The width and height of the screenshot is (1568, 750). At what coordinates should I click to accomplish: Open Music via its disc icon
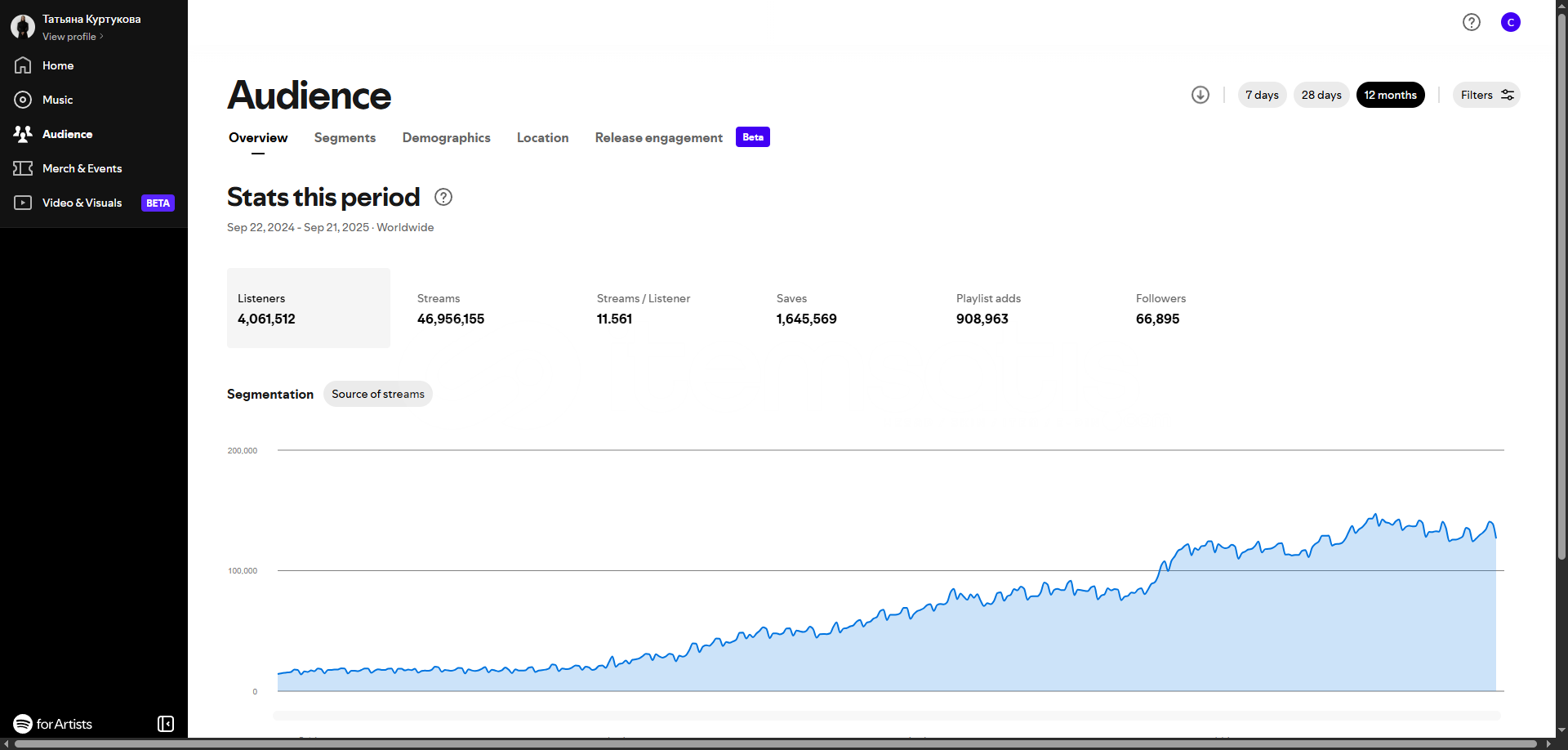23,100
